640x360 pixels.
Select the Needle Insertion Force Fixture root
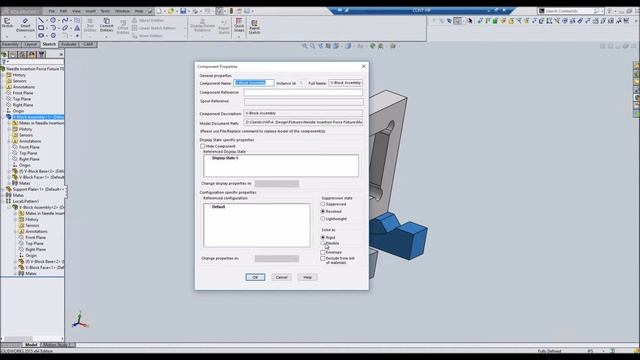(x=35, y=69)
